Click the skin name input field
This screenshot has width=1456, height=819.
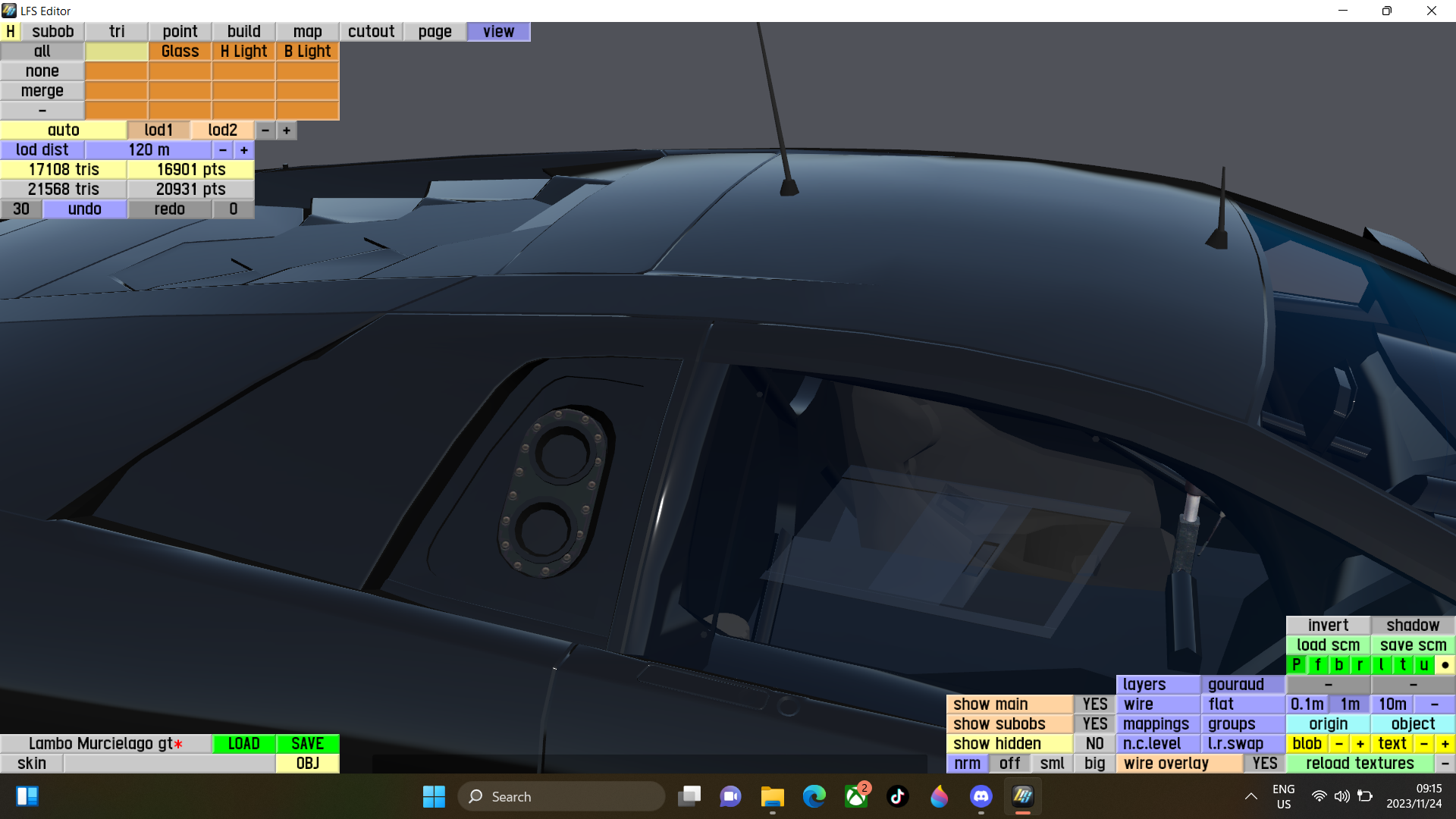169,764
